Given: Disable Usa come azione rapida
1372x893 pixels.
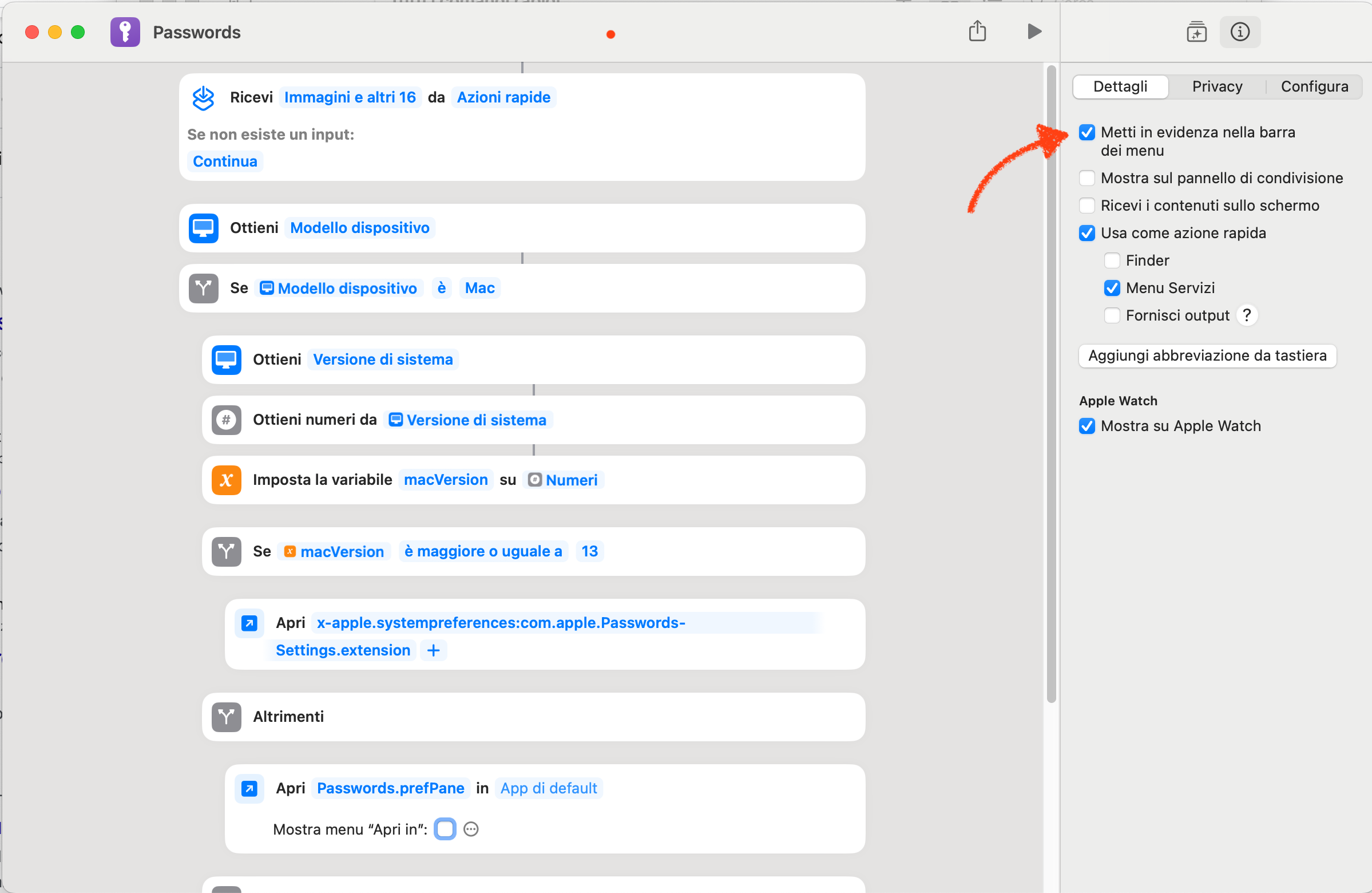Looking at the screenshot, I should (1087, 233).
